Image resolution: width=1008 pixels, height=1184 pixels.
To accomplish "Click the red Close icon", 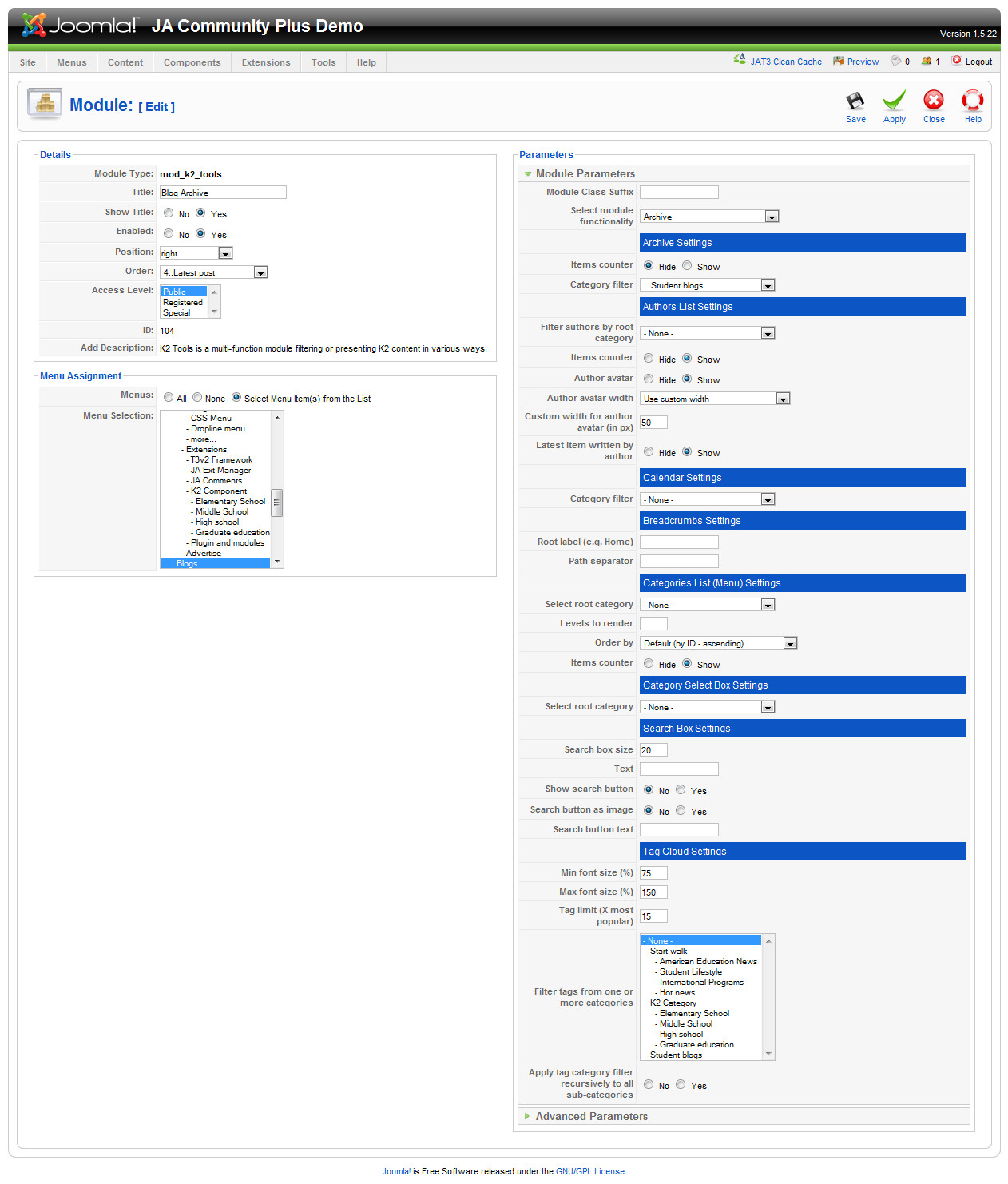I will [x=933, y=101].
